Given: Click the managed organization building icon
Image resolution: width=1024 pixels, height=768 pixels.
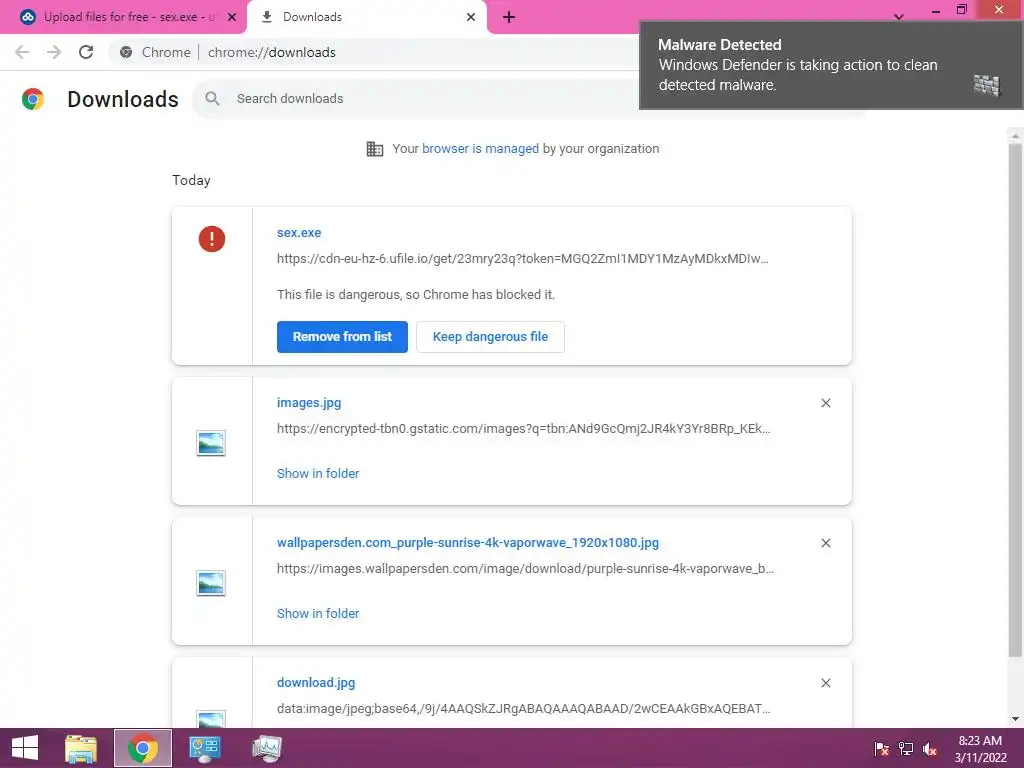Looking at the screenshot, I should (x=375, y=149).
